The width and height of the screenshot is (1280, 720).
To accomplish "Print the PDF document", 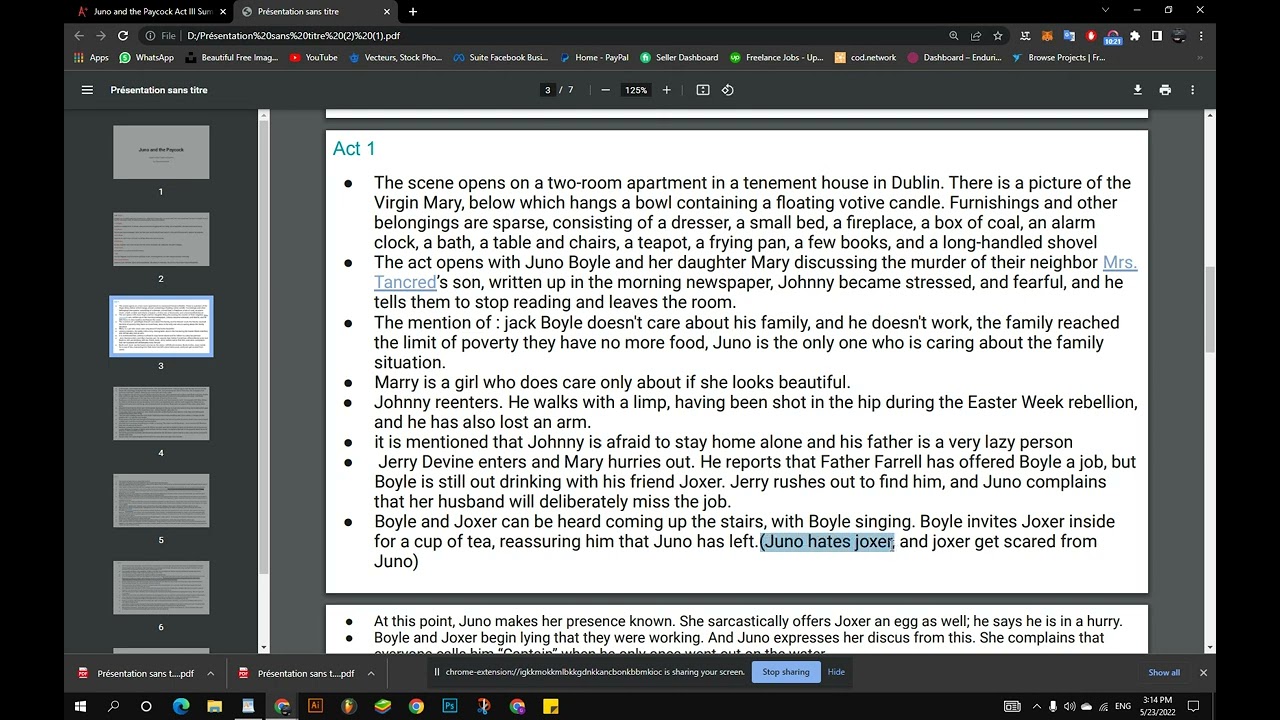I will [x=1165, y=90].
